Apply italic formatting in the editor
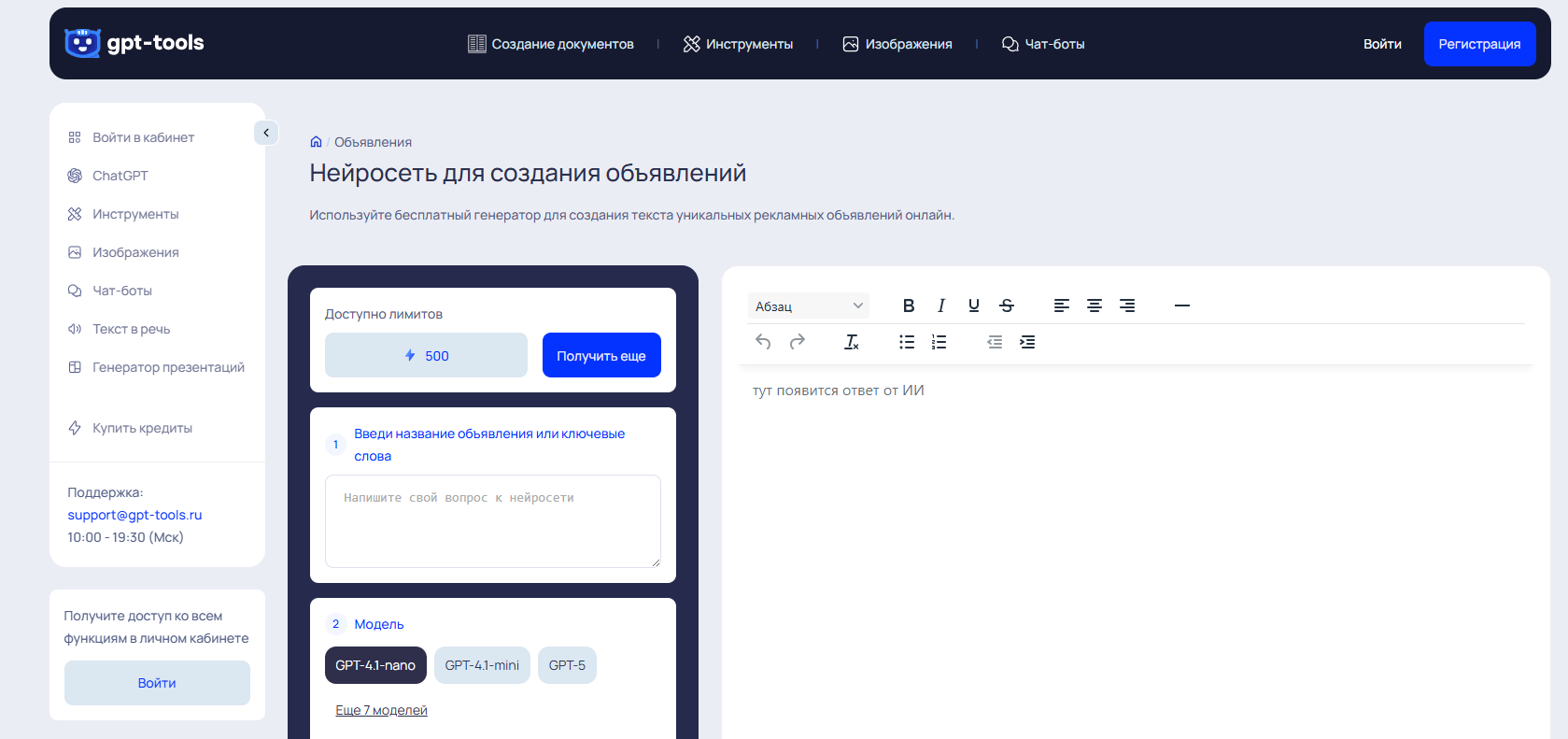 pyautogui.click(x=940, y=306)
